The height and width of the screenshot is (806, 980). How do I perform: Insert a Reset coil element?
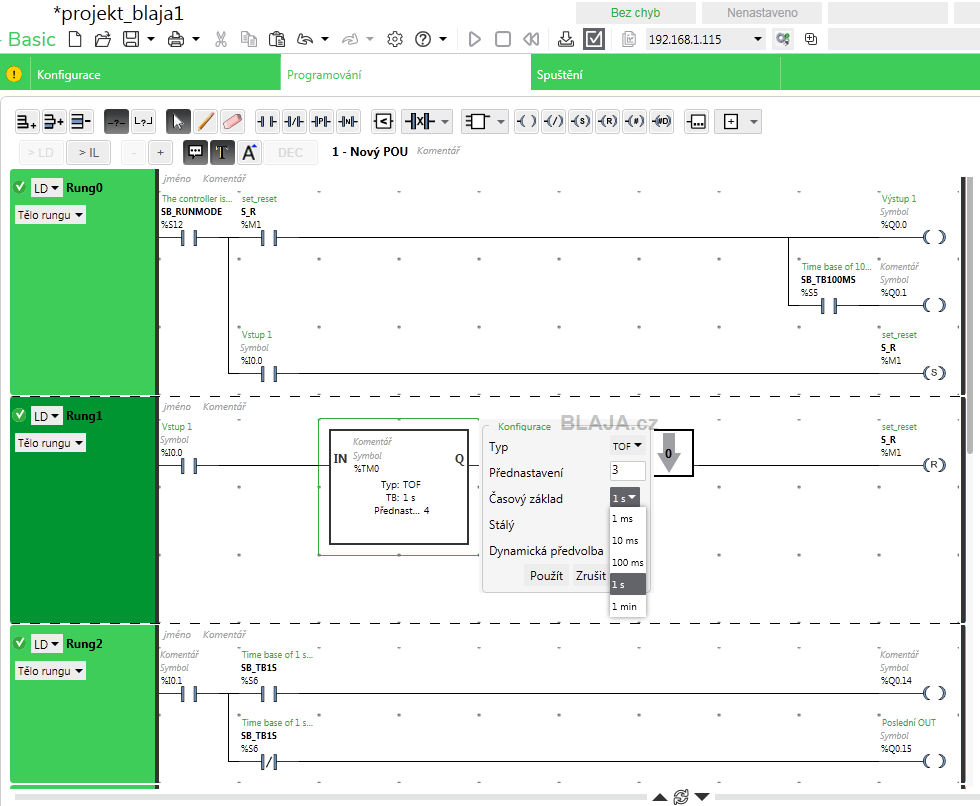coord(608,121)
